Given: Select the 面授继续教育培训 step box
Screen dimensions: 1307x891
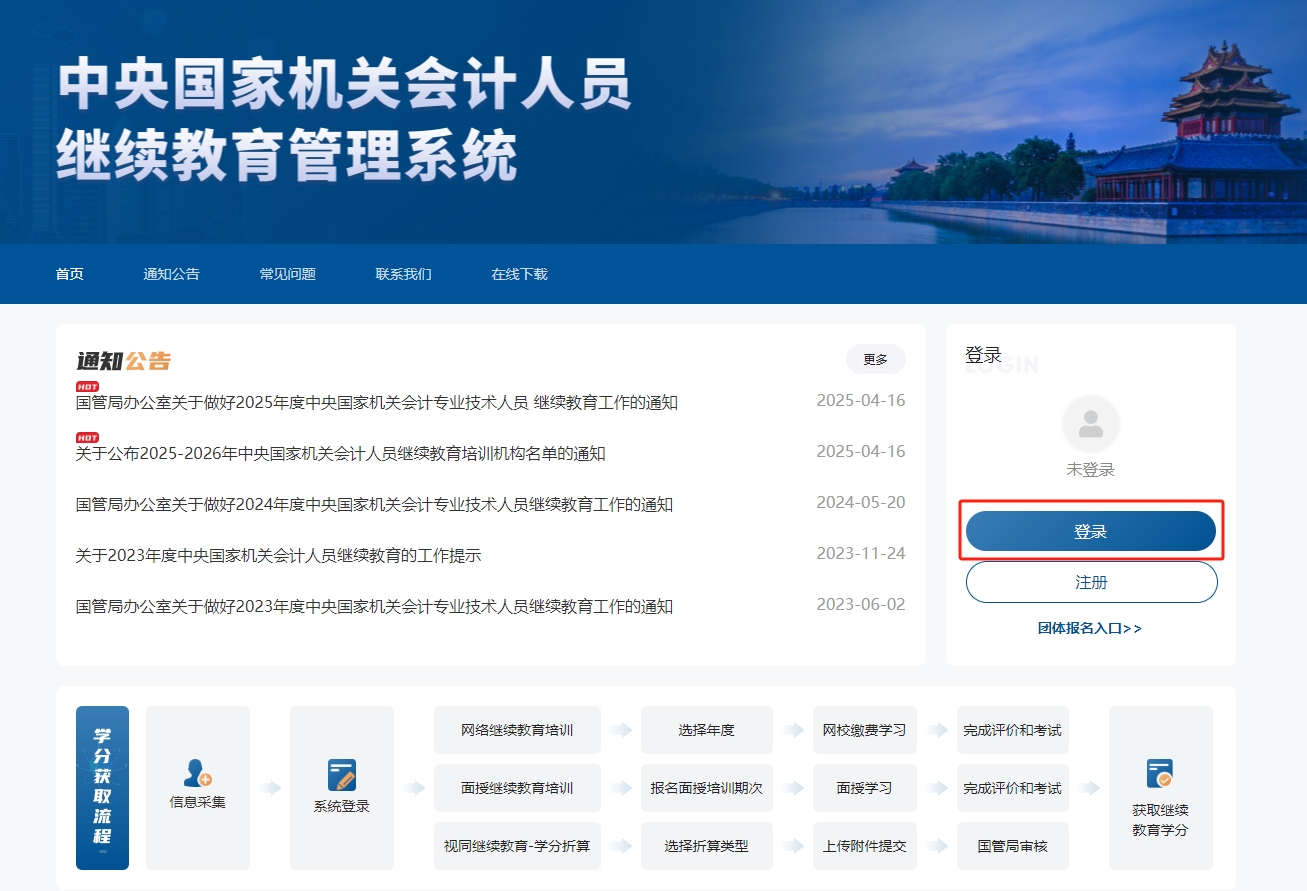Looking at the screenshot, I should pyautogui.click(x=517, y=788).
